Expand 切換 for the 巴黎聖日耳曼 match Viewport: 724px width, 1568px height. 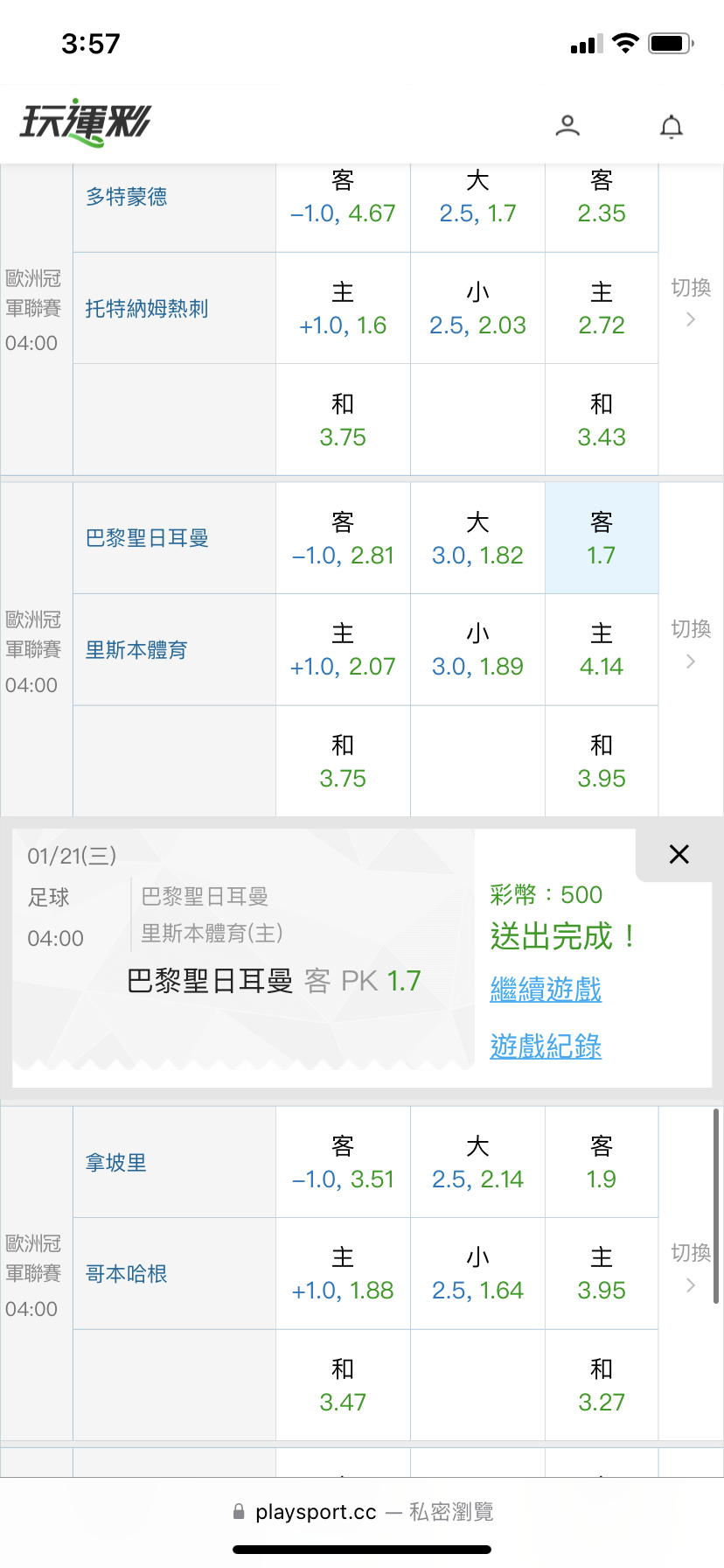click(691, 644)
